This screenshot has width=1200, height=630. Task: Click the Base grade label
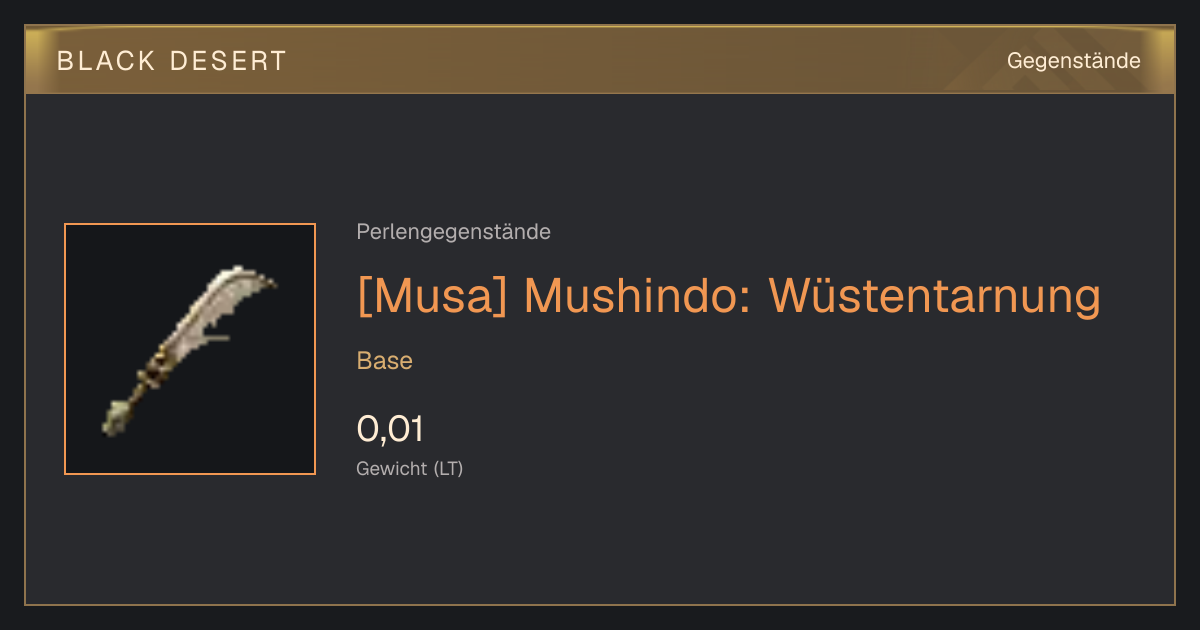(x=384, y=361)
